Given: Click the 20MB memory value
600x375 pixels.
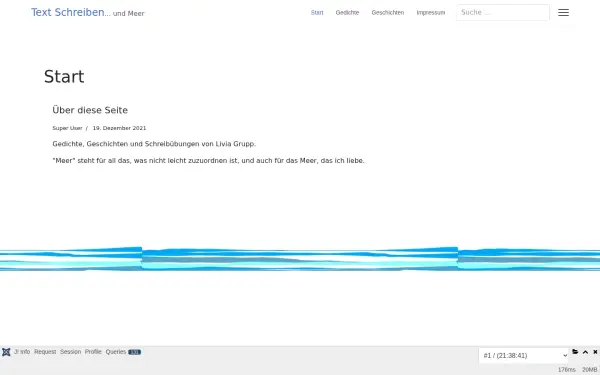Looking at the screenshot, I should tap(590, 370).
